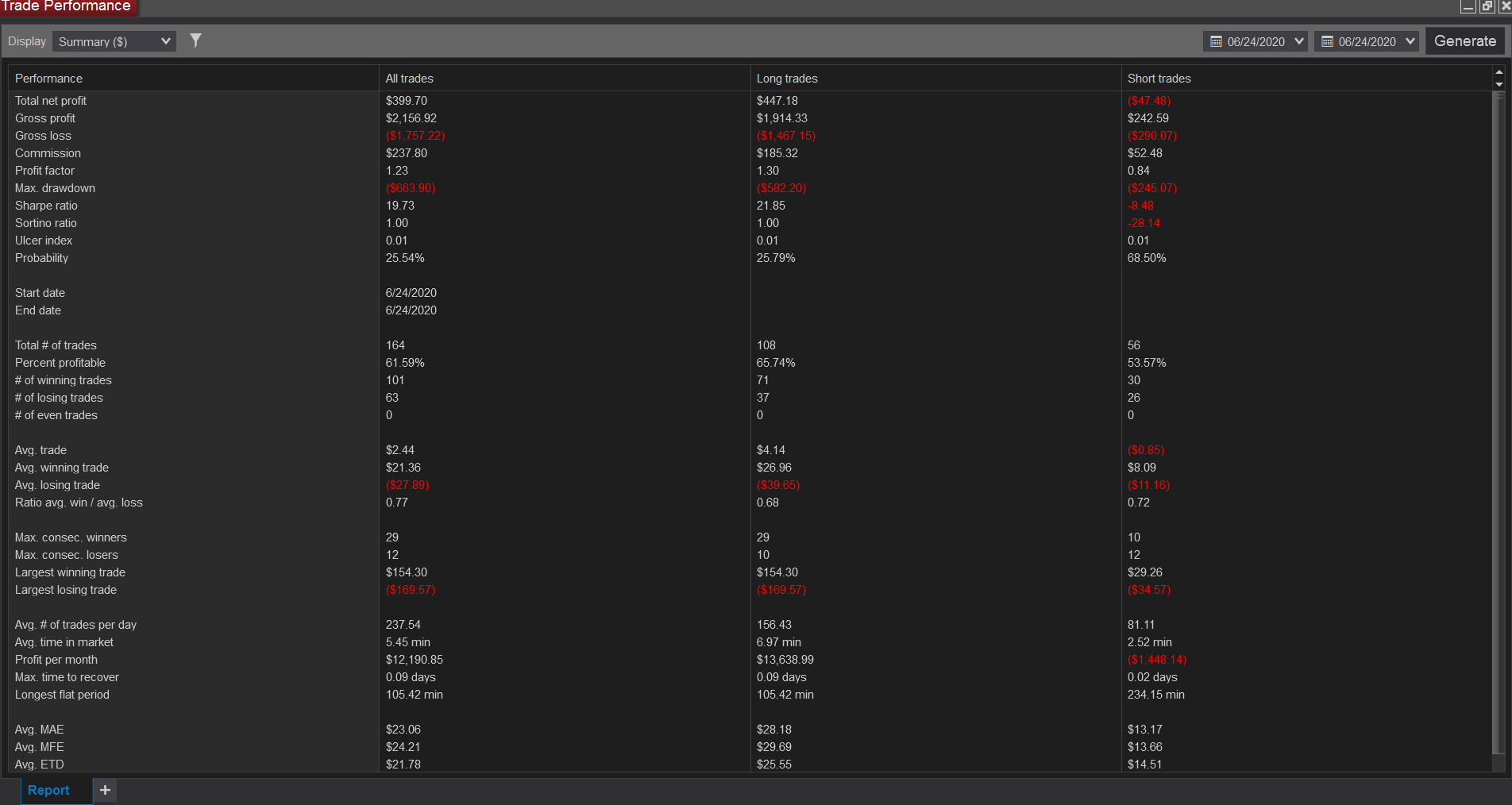The image size is (1512, 805).
Task: Click the scroll down arrow of grid
Action: (1499, 84)
